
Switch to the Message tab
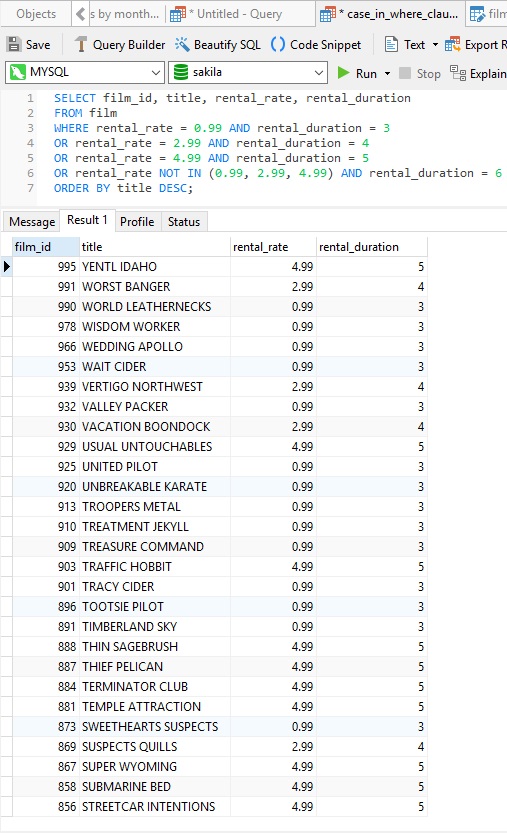pyautogui.click(x=32, y=222)
